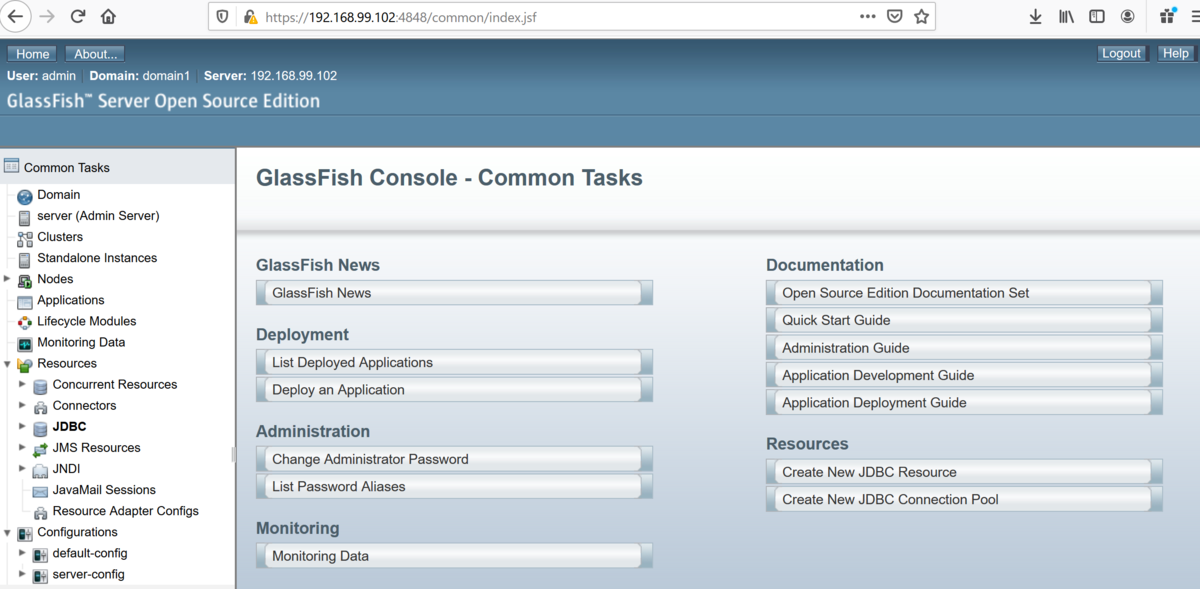The width and height of the screenshot is (1200, 589).
Task: Click the Connectors icon in tree
Action: (40, 406)
